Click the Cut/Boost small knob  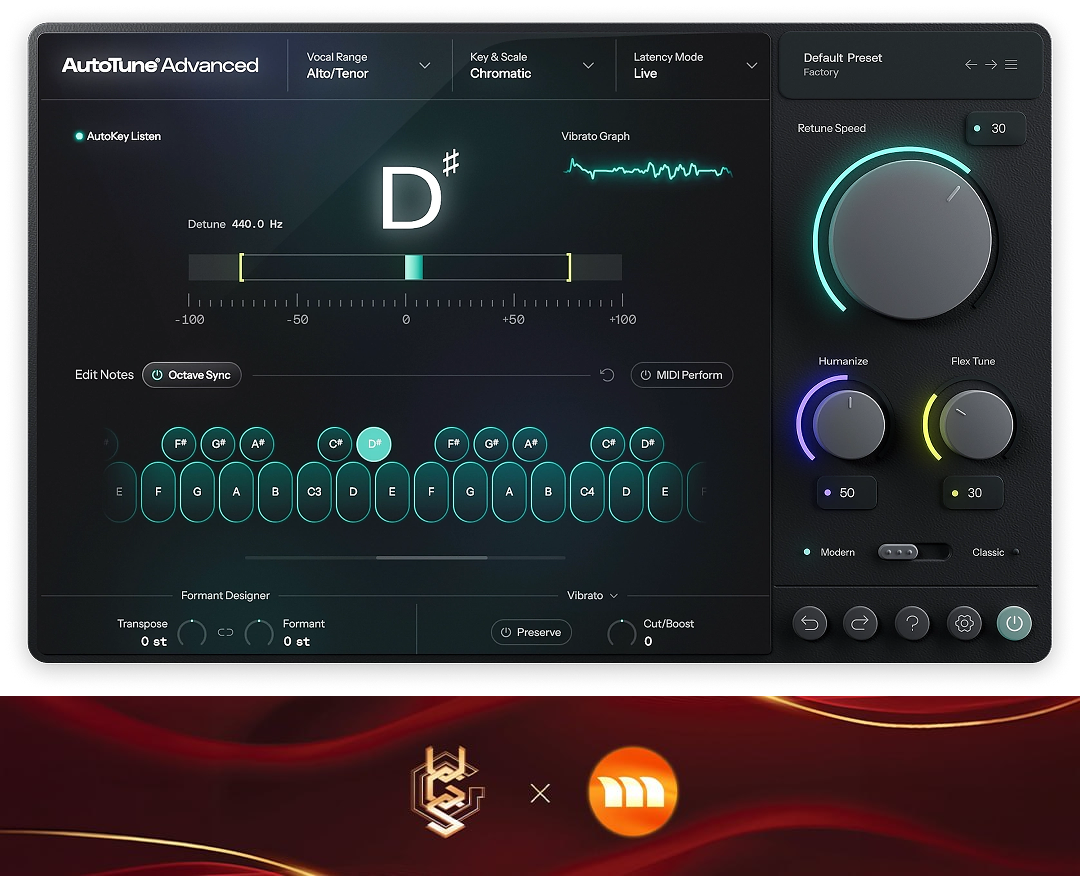(621, 632)
